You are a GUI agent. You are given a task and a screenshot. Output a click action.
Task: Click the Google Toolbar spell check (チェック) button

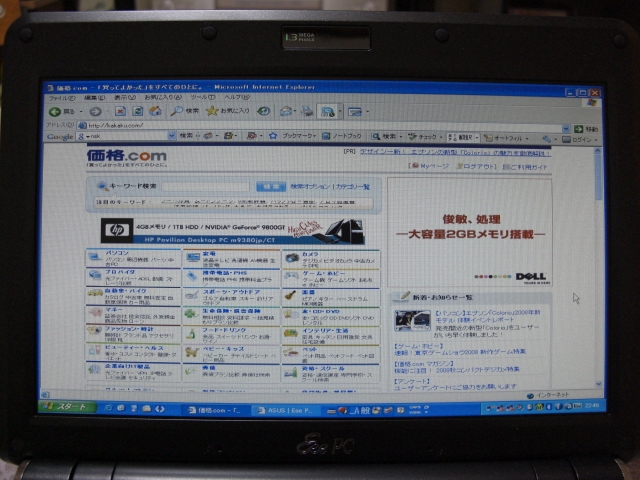pos(422,137)
